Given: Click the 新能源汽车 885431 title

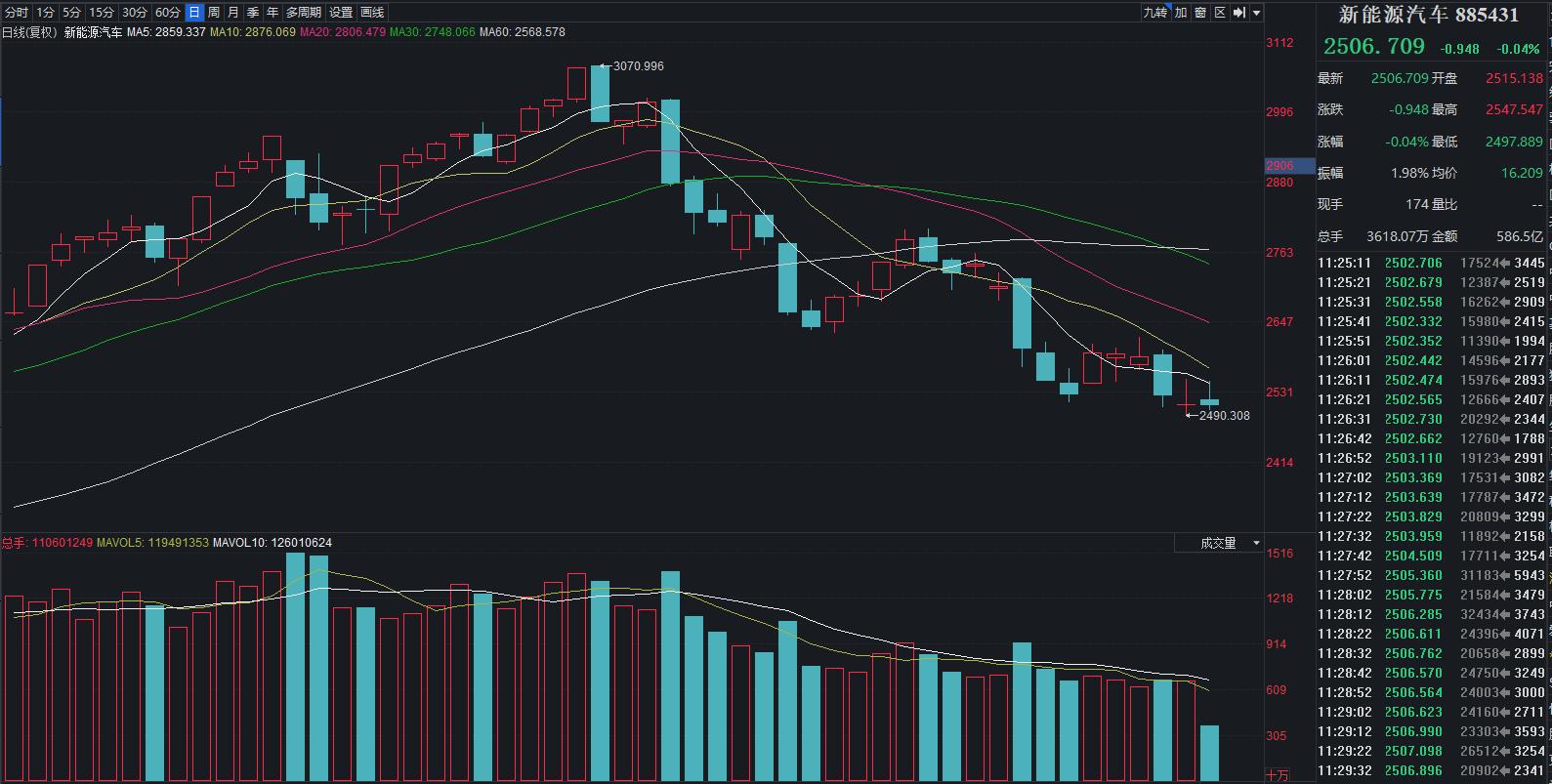Looking at the screenshot, I should point(1429,15).
